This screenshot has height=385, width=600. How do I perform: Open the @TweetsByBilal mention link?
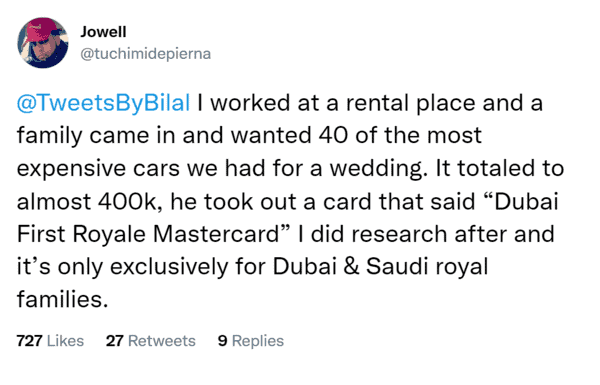(103, 103)
